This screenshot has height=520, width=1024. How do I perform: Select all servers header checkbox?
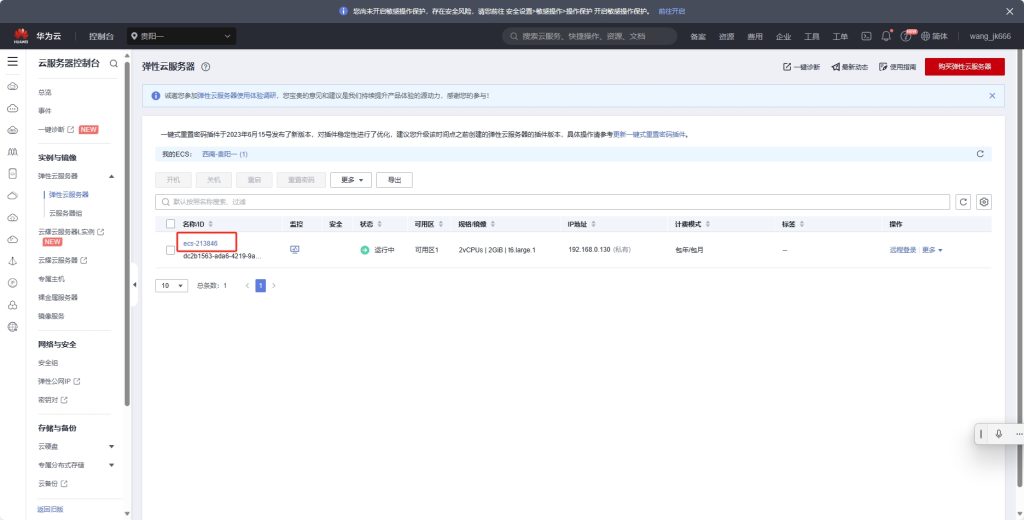pyautogui.click(x=170, y=223)
